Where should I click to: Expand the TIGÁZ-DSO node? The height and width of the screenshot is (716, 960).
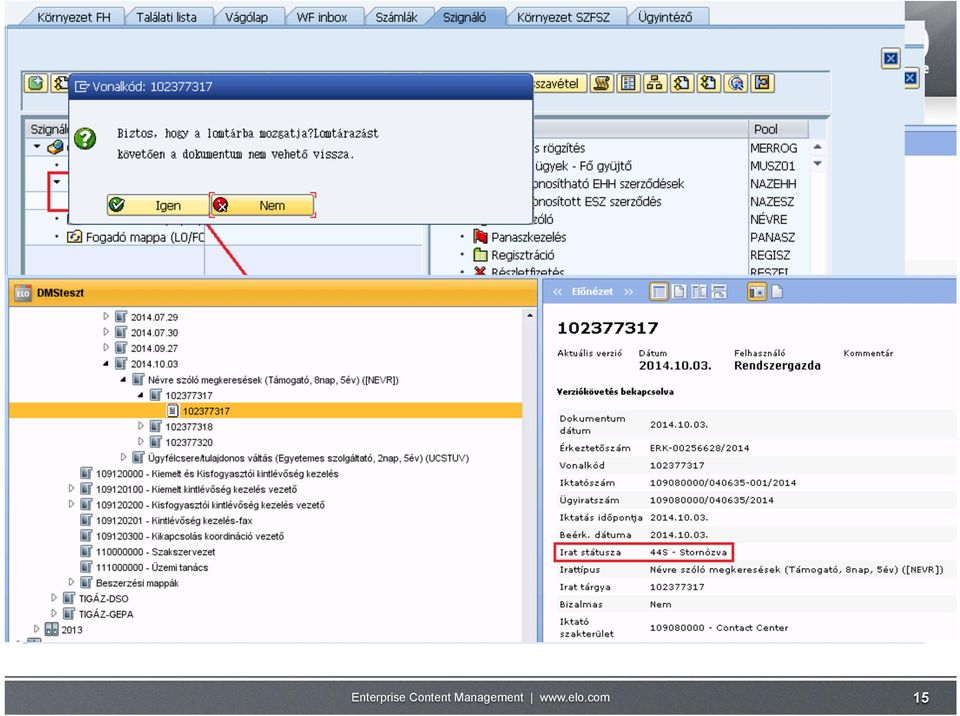click(x=54, y=598)
